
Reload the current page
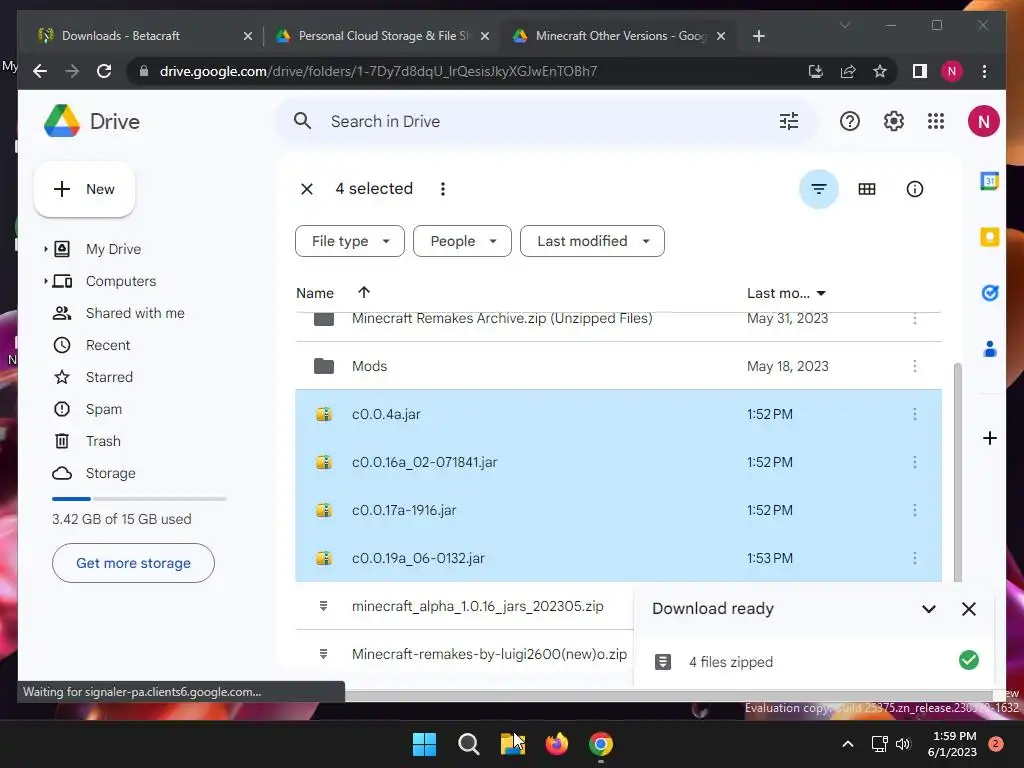104,71
